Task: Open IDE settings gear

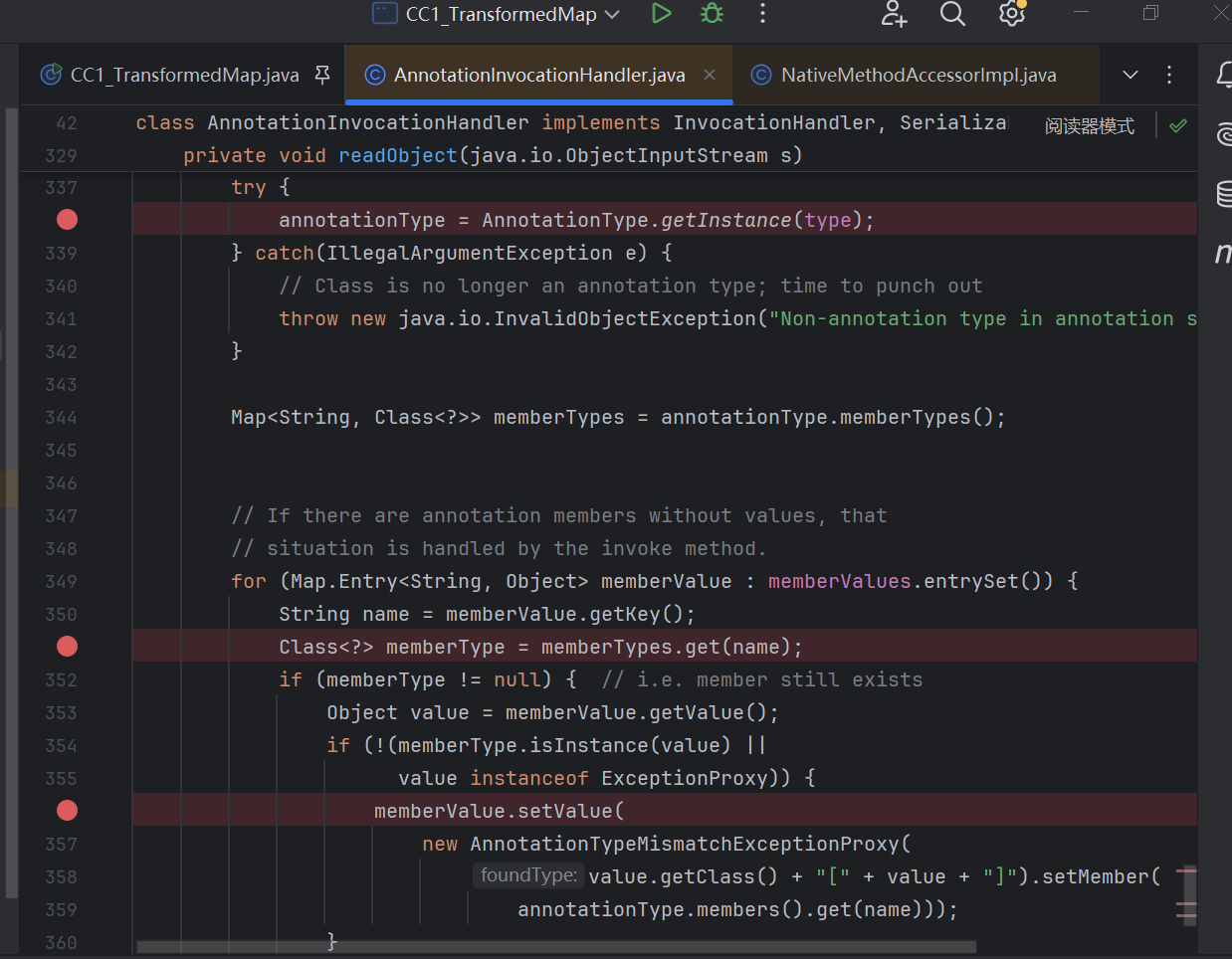Action: click(x=1012, y=14)
